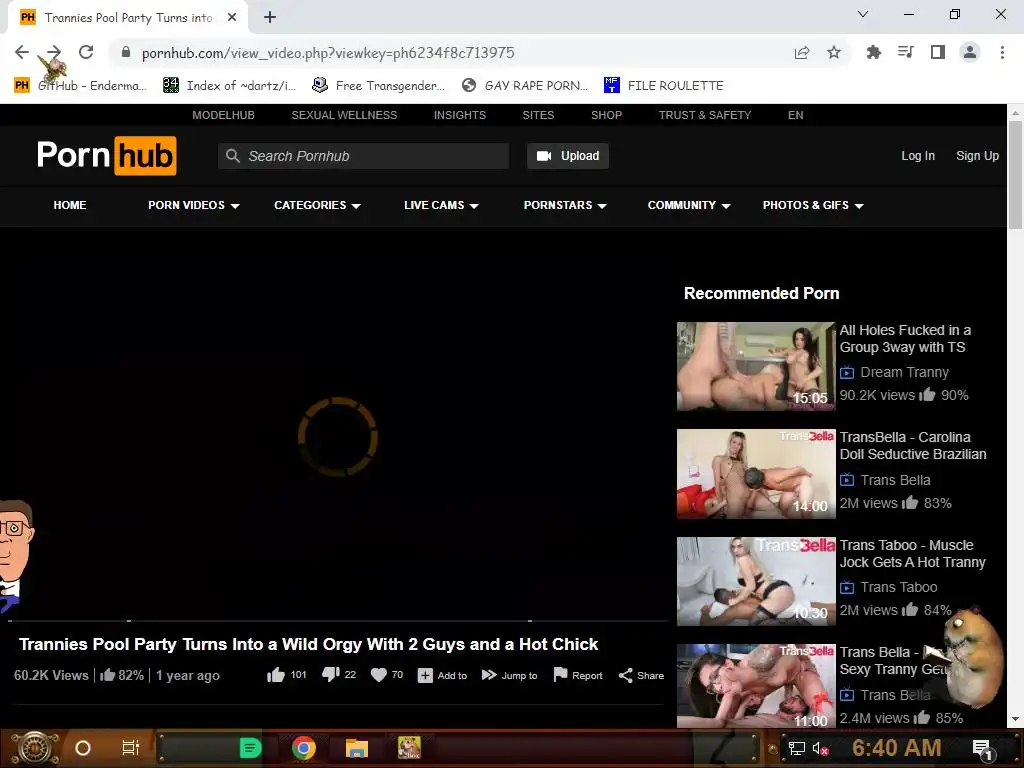Open the GitHub - Enderma... bookmark
1024x768 pixels.
80,86
